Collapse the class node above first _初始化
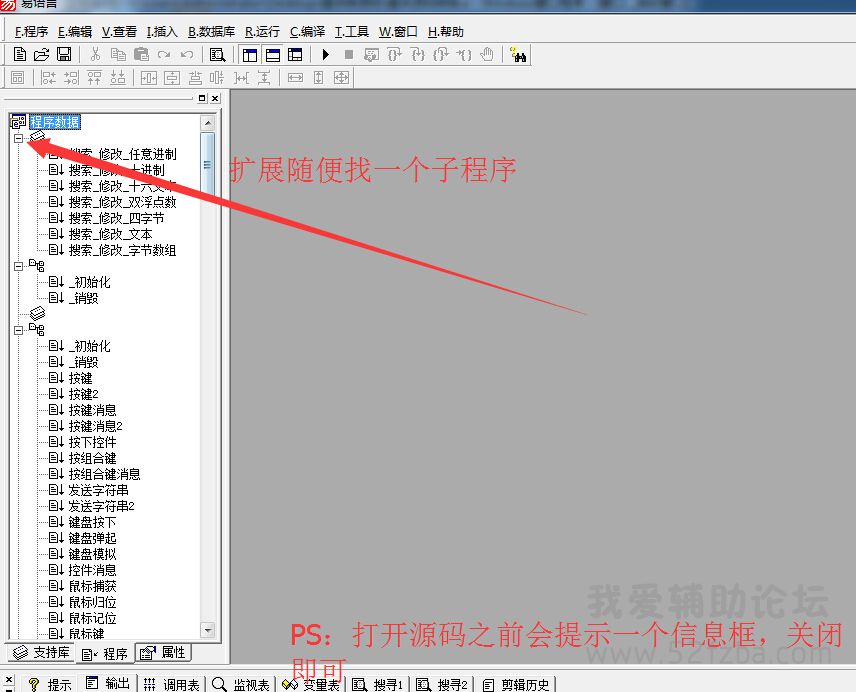Screen dimensions: 856x692 pos(19,266)
